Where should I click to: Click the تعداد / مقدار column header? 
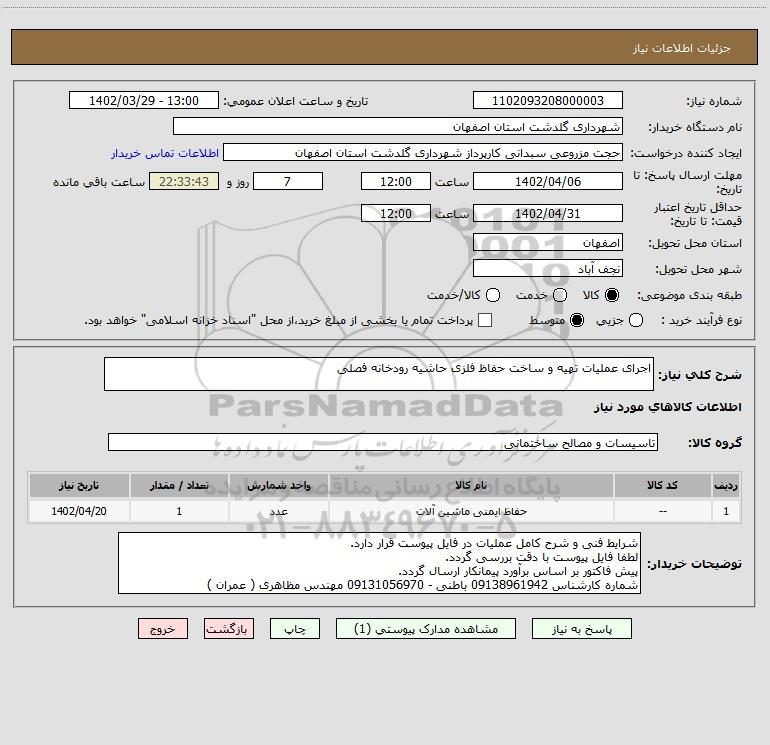179,486
